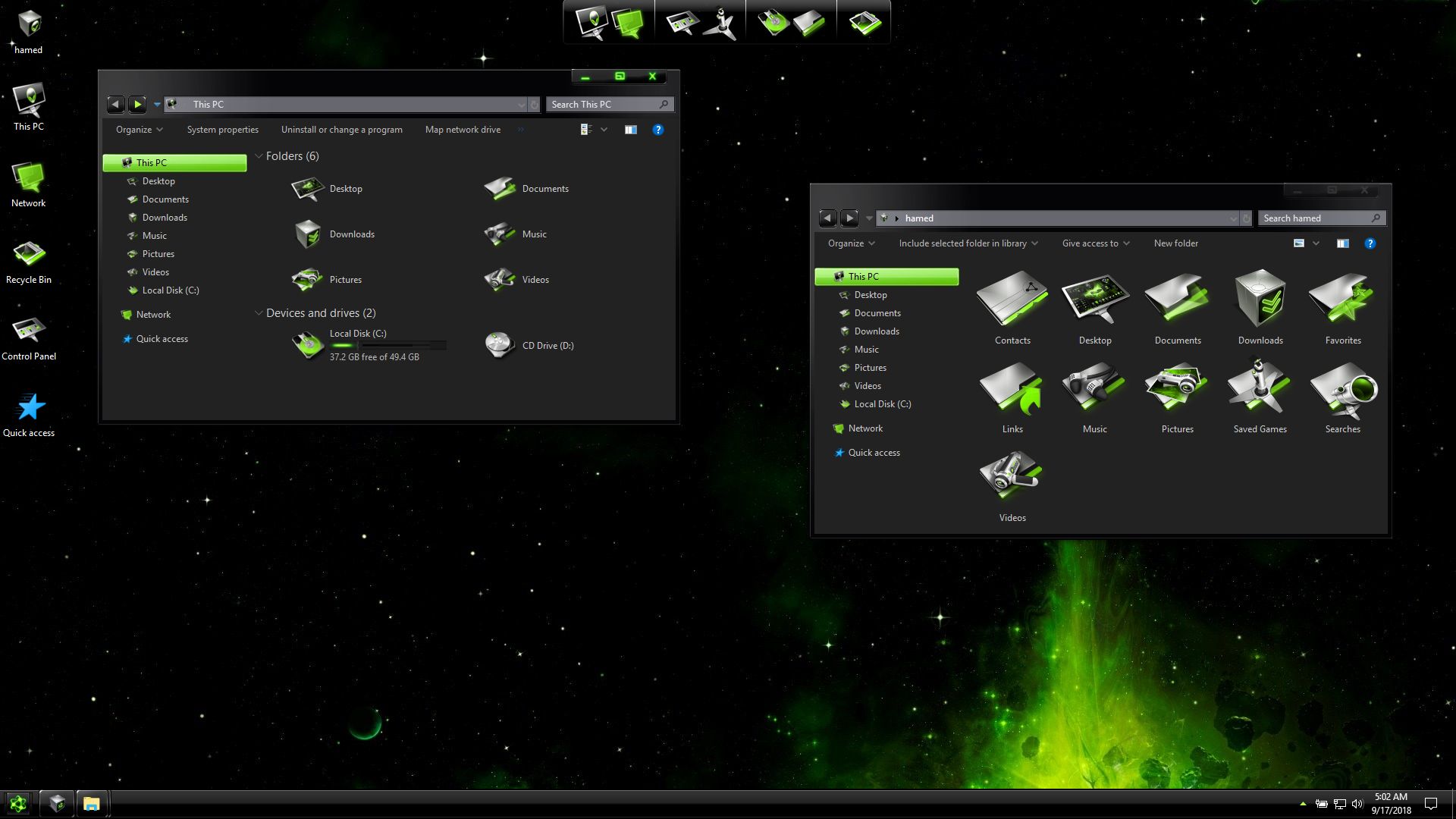Collapse the Devices and drives section
The height and width of the screenshot is (819, 1456).
pyautogui.click(x=259, y=313)
